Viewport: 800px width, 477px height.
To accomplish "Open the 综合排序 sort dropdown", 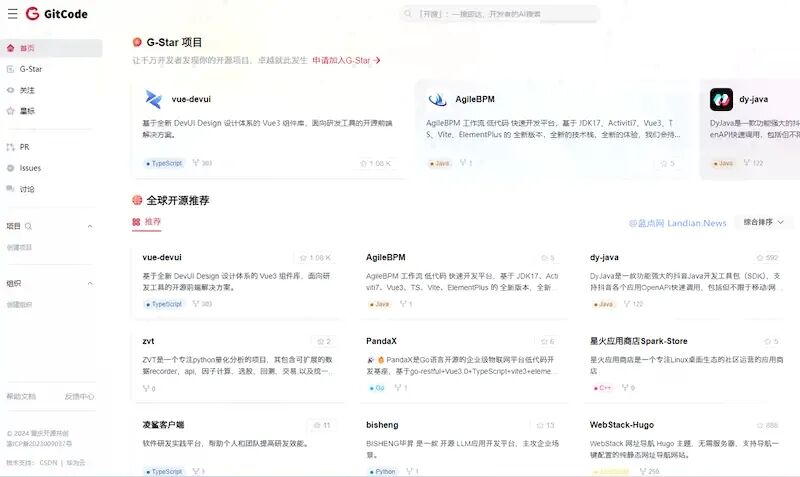I will point(763,222).
